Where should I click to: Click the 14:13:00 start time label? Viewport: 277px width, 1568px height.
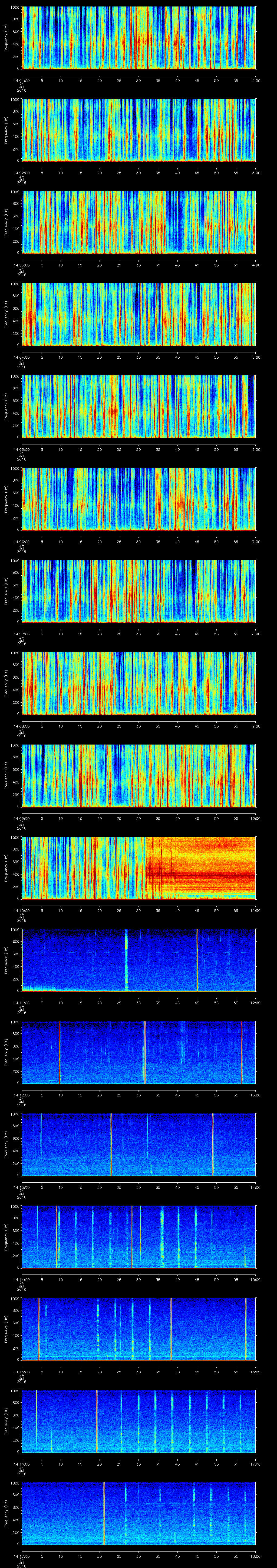point(21,1187)
